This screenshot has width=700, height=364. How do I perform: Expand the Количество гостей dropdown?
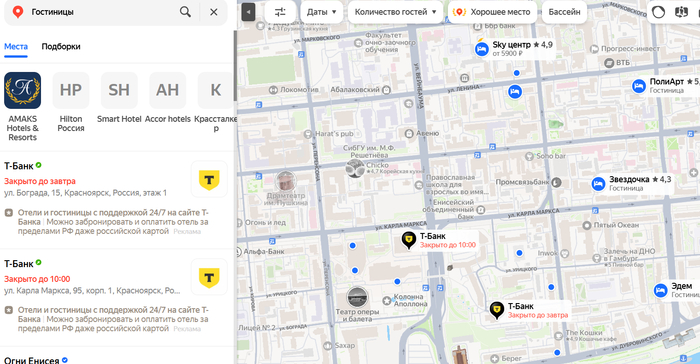click(x=396, y=12)
